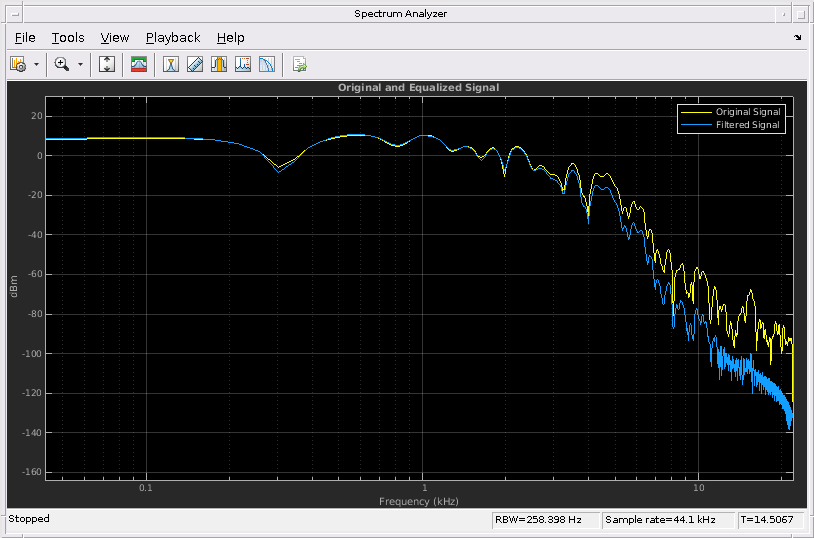Open the CCDF Measurements icon

(x=266, y=64)
